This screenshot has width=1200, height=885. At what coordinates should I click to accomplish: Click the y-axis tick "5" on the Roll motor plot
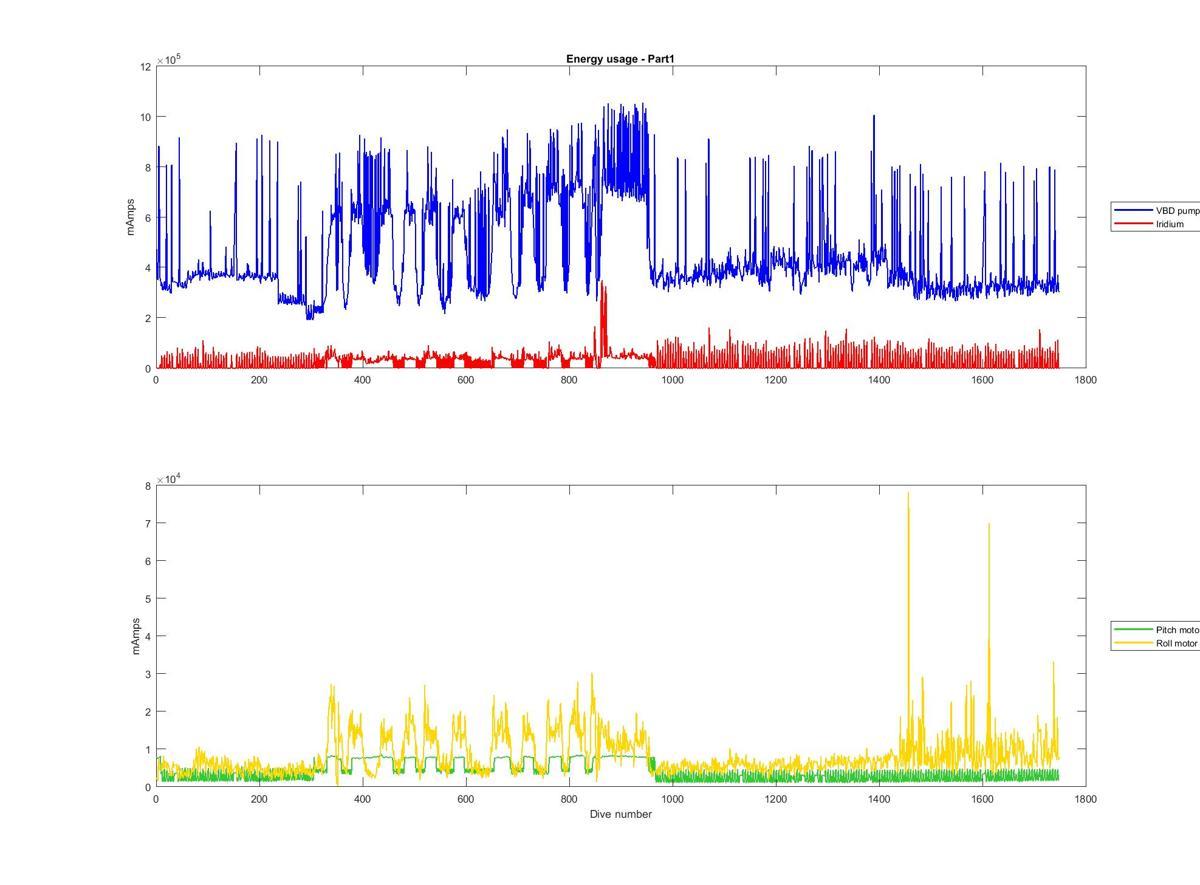[148, 599]
